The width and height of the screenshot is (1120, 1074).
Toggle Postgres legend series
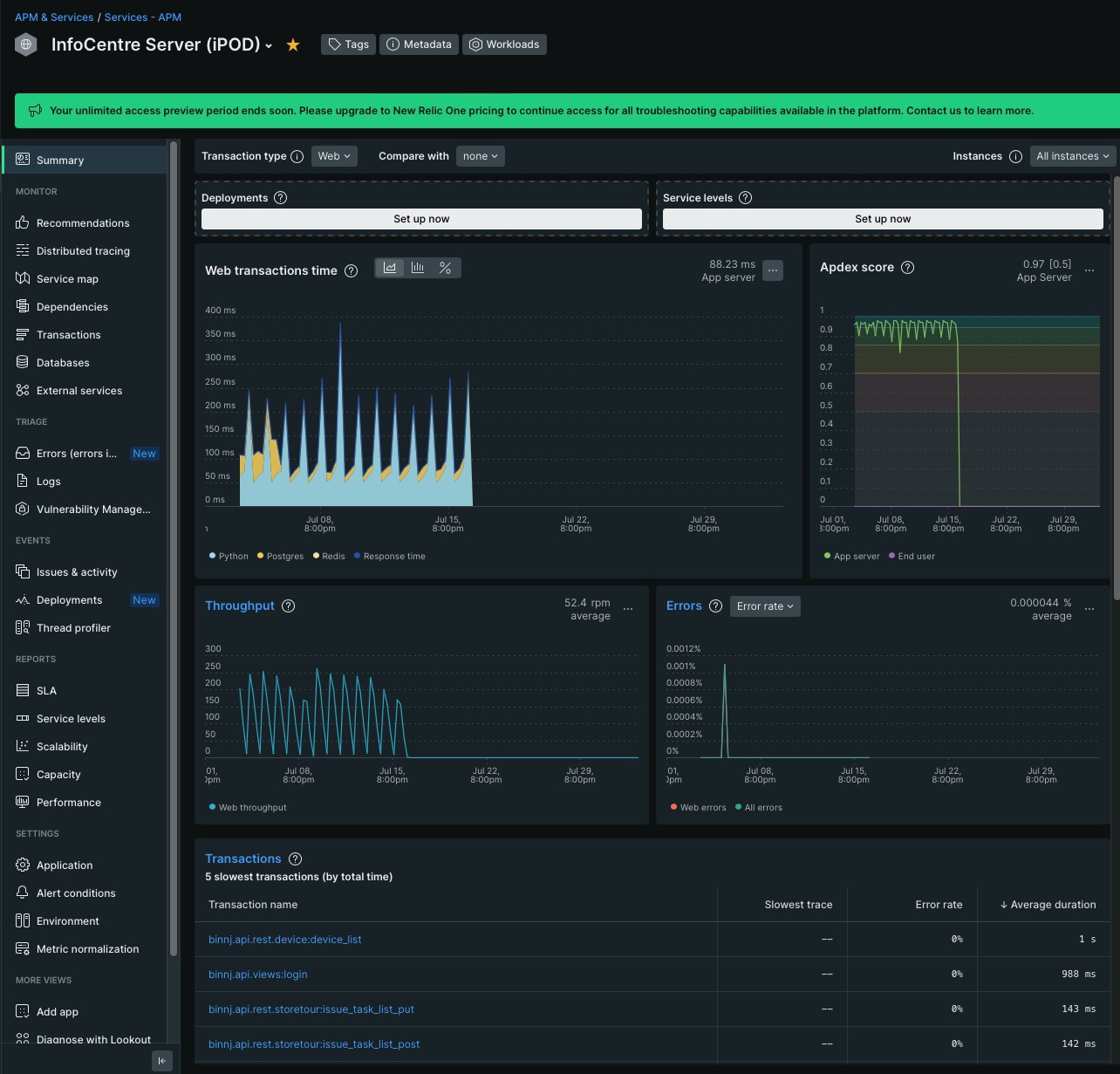[x=281, y=556]
